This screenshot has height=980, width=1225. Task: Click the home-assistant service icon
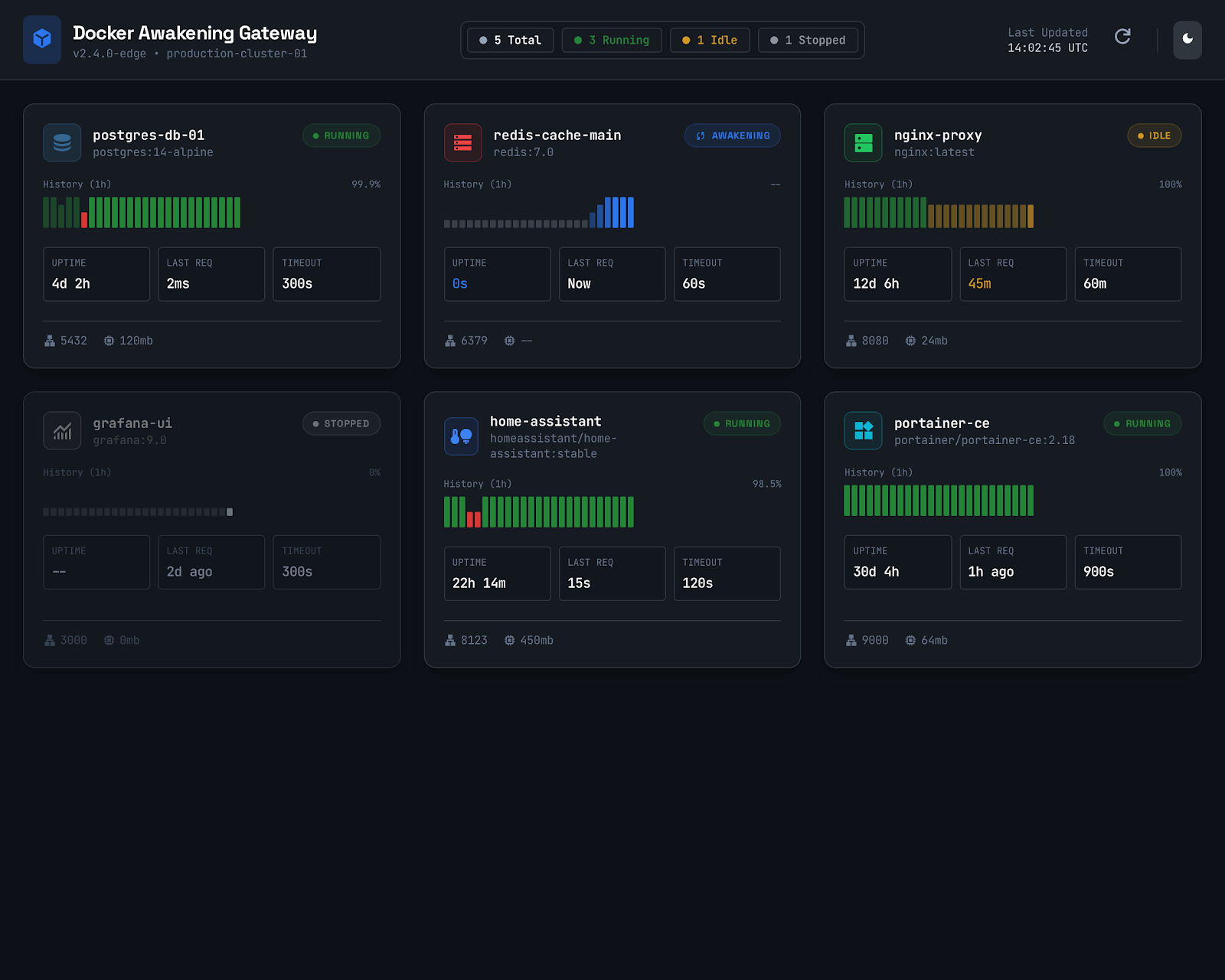462,436
